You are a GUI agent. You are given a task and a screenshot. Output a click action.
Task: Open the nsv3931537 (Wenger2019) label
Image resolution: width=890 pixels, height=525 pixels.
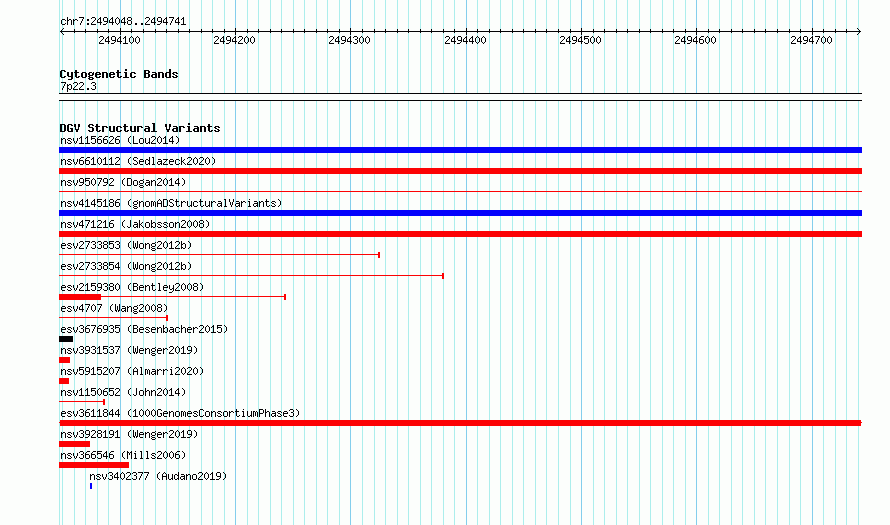click(x=129, y=350)
